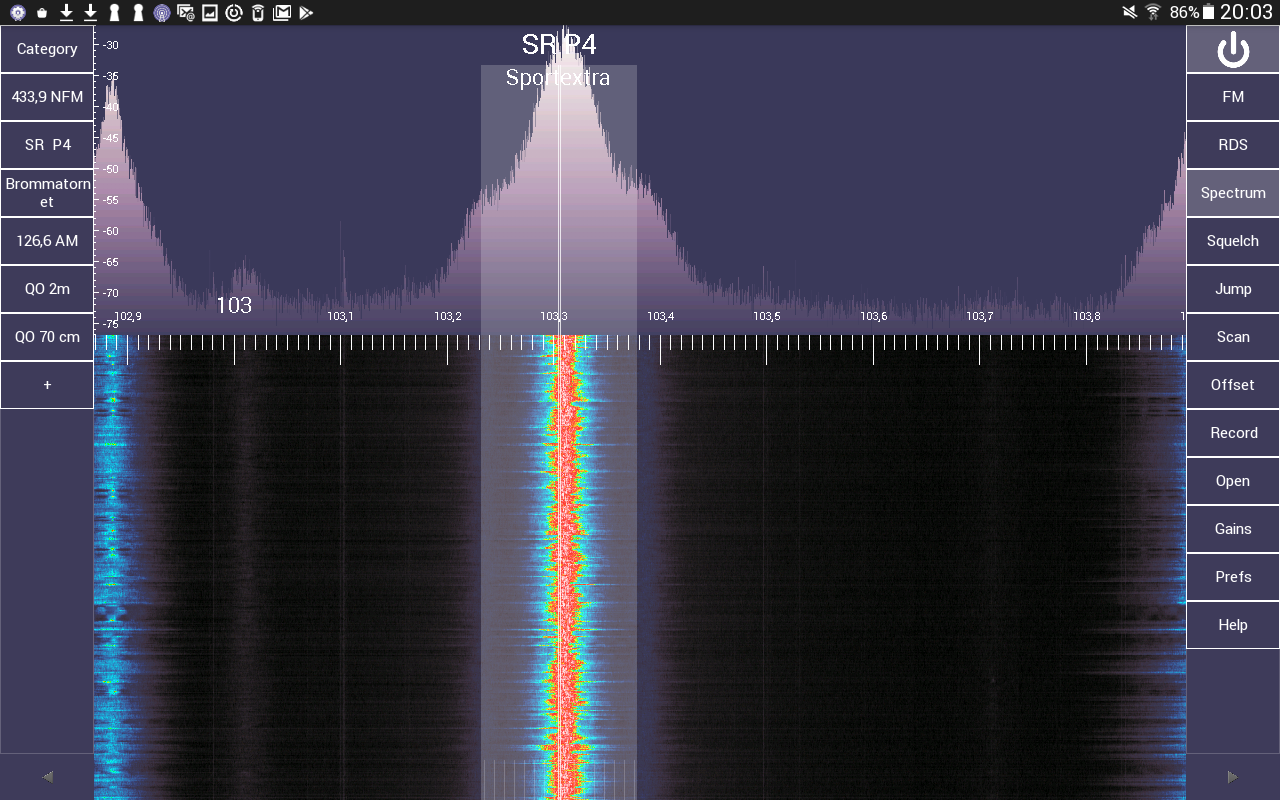Viewport: 1280px width, 800px height.
Task: Open the Prefs menu
Action: (x=1233, y=577)
